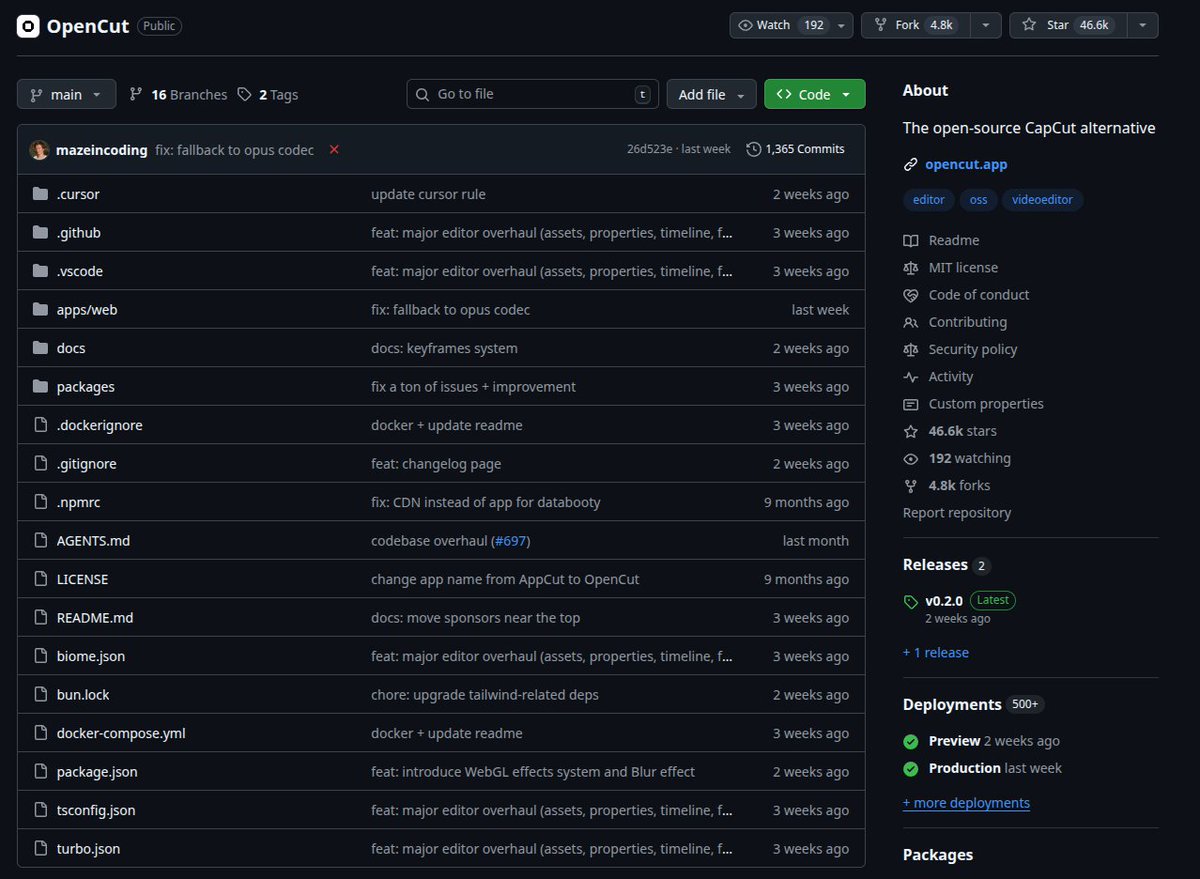Click the OpenCut repository logo icon
The image size is (1200, 879).
click(28, 26)
